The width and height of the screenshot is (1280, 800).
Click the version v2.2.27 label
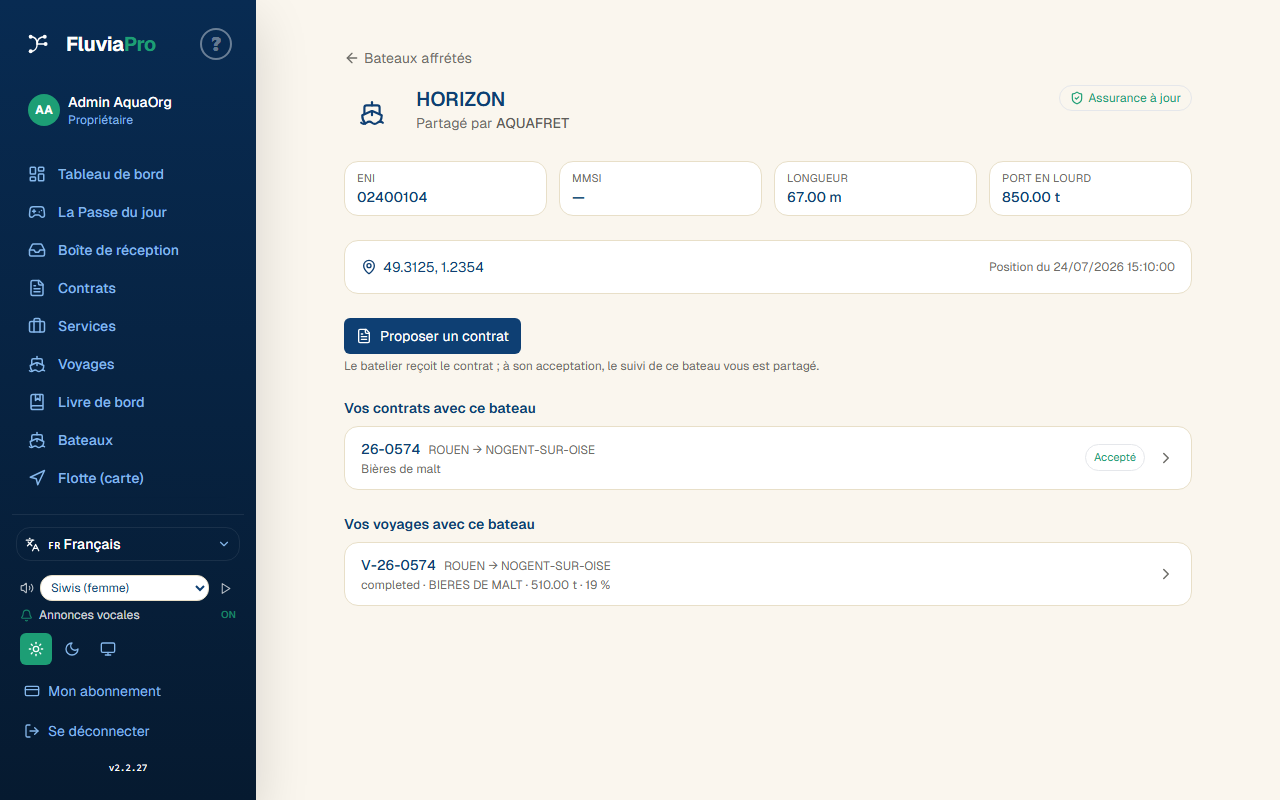(128, 768)
